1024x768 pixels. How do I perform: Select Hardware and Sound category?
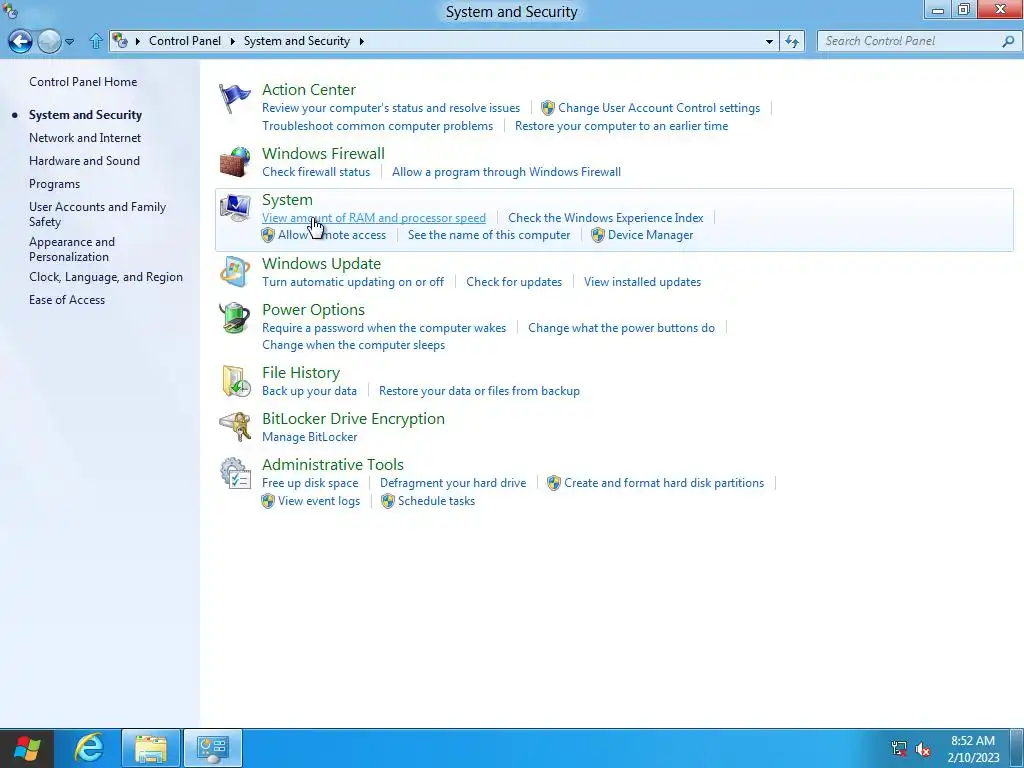click(x=84, y=161)
